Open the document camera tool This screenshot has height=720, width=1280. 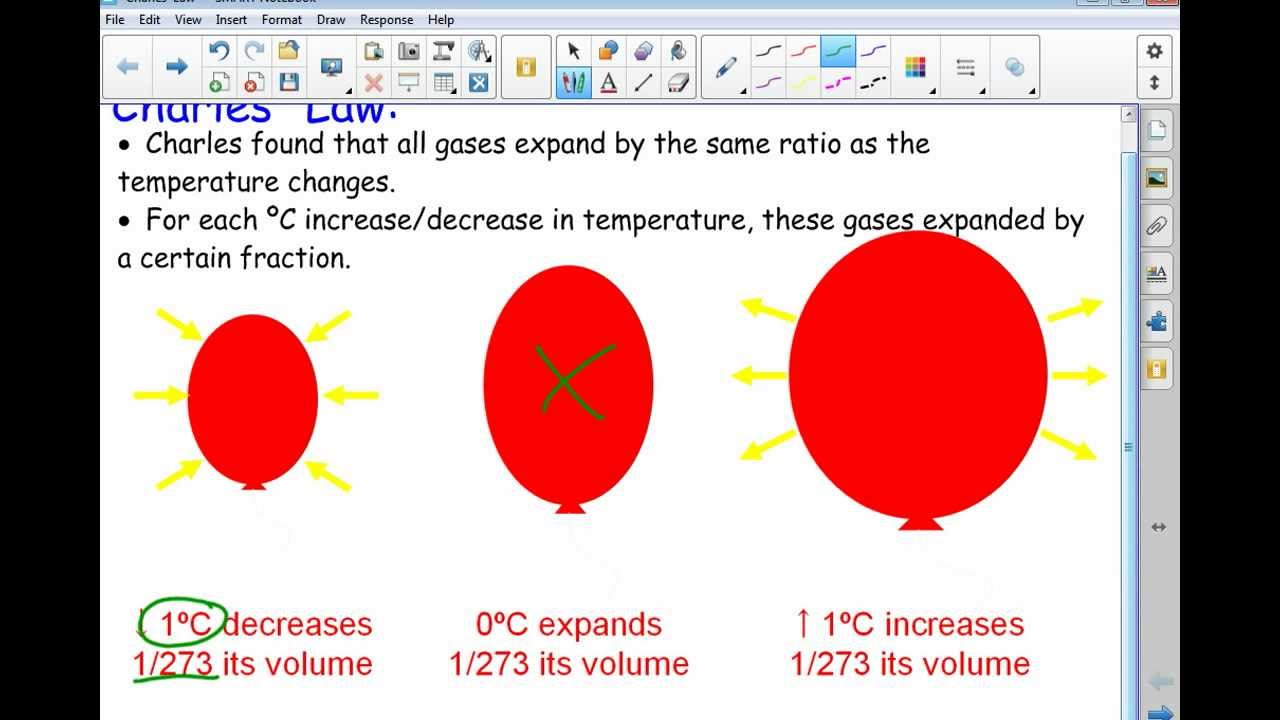[444, 51]
